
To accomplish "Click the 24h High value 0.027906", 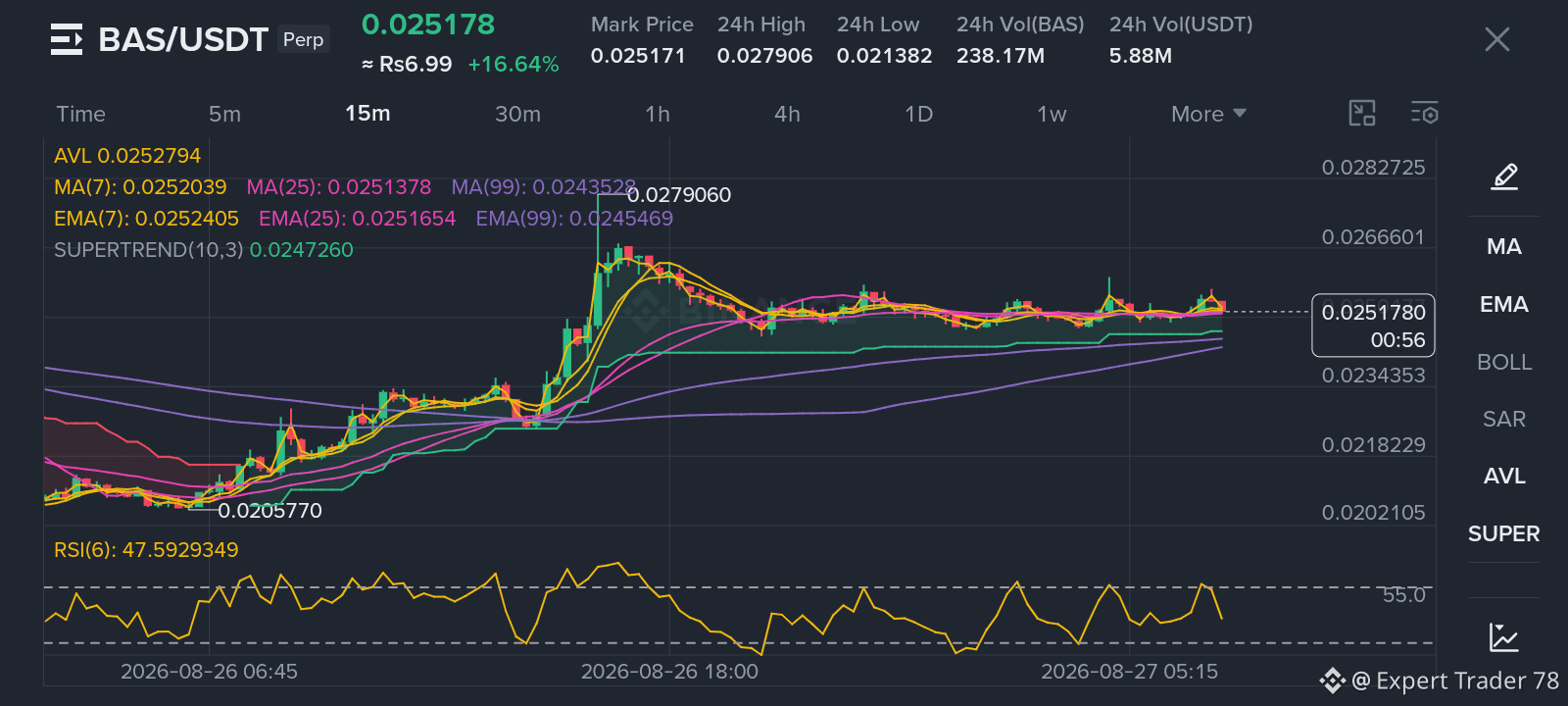I will pos(764,56).
